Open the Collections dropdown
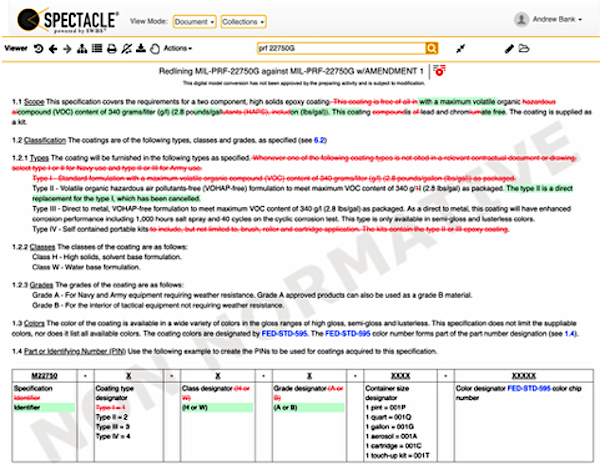600x470 pixels. (243, 22)
